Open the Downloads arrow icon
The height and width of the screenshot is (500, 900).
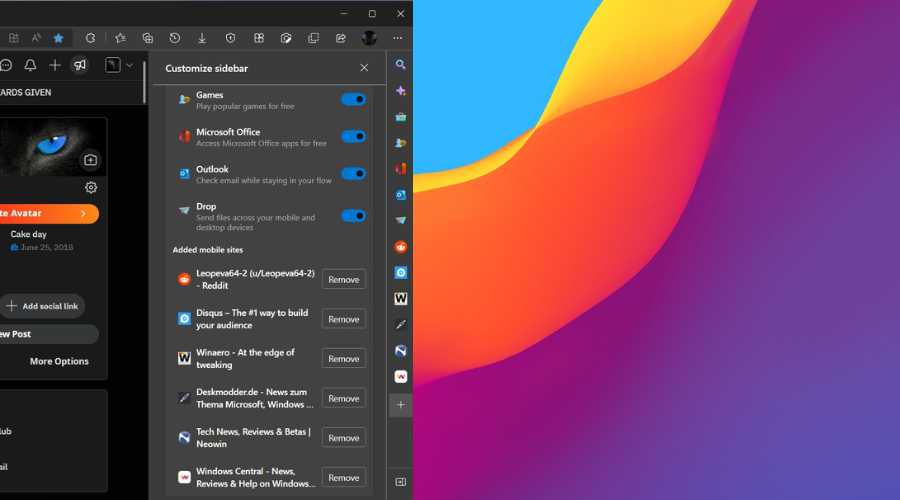[x=202, y=38]
